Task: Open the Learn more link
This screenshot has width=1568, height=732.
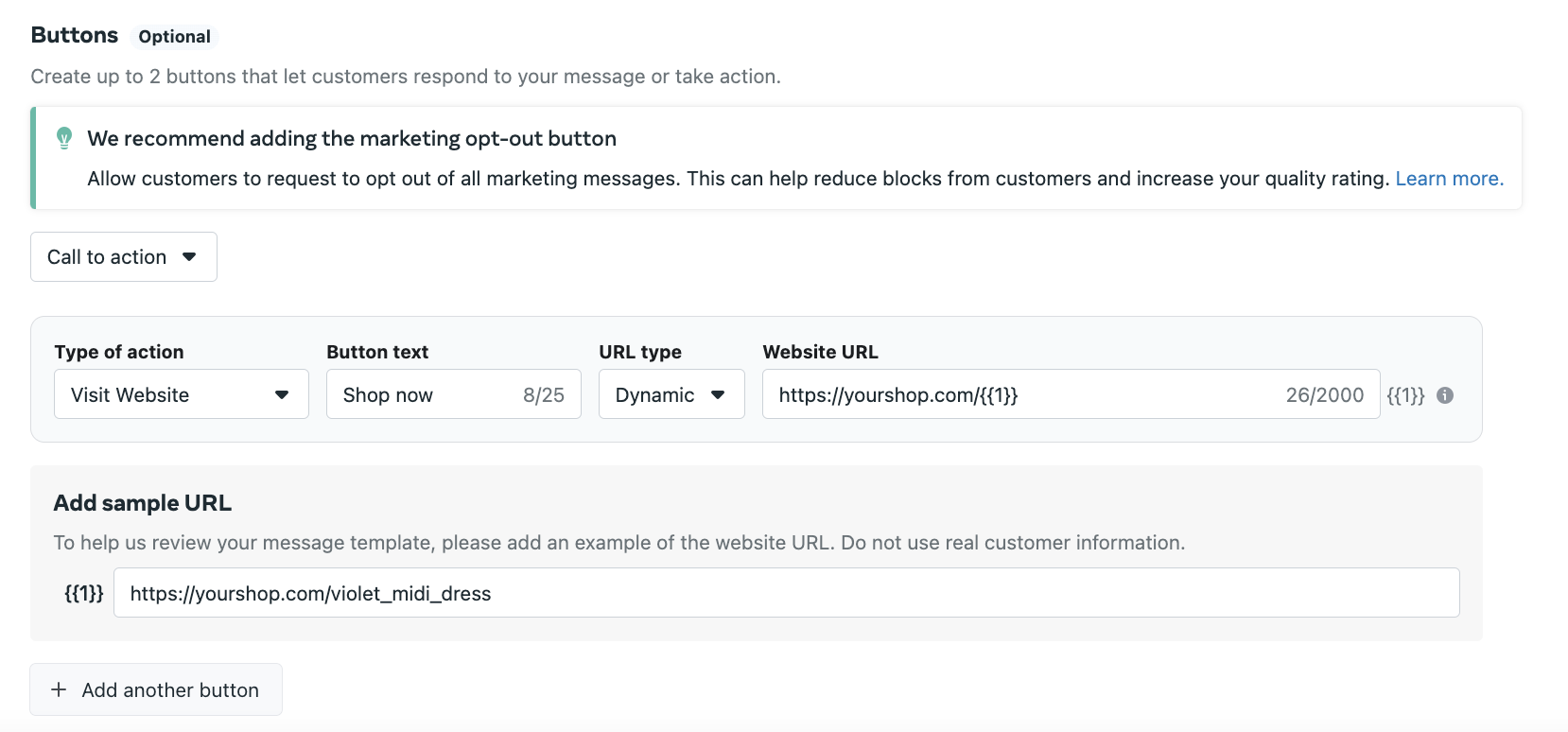Action: coord(1449,179)
